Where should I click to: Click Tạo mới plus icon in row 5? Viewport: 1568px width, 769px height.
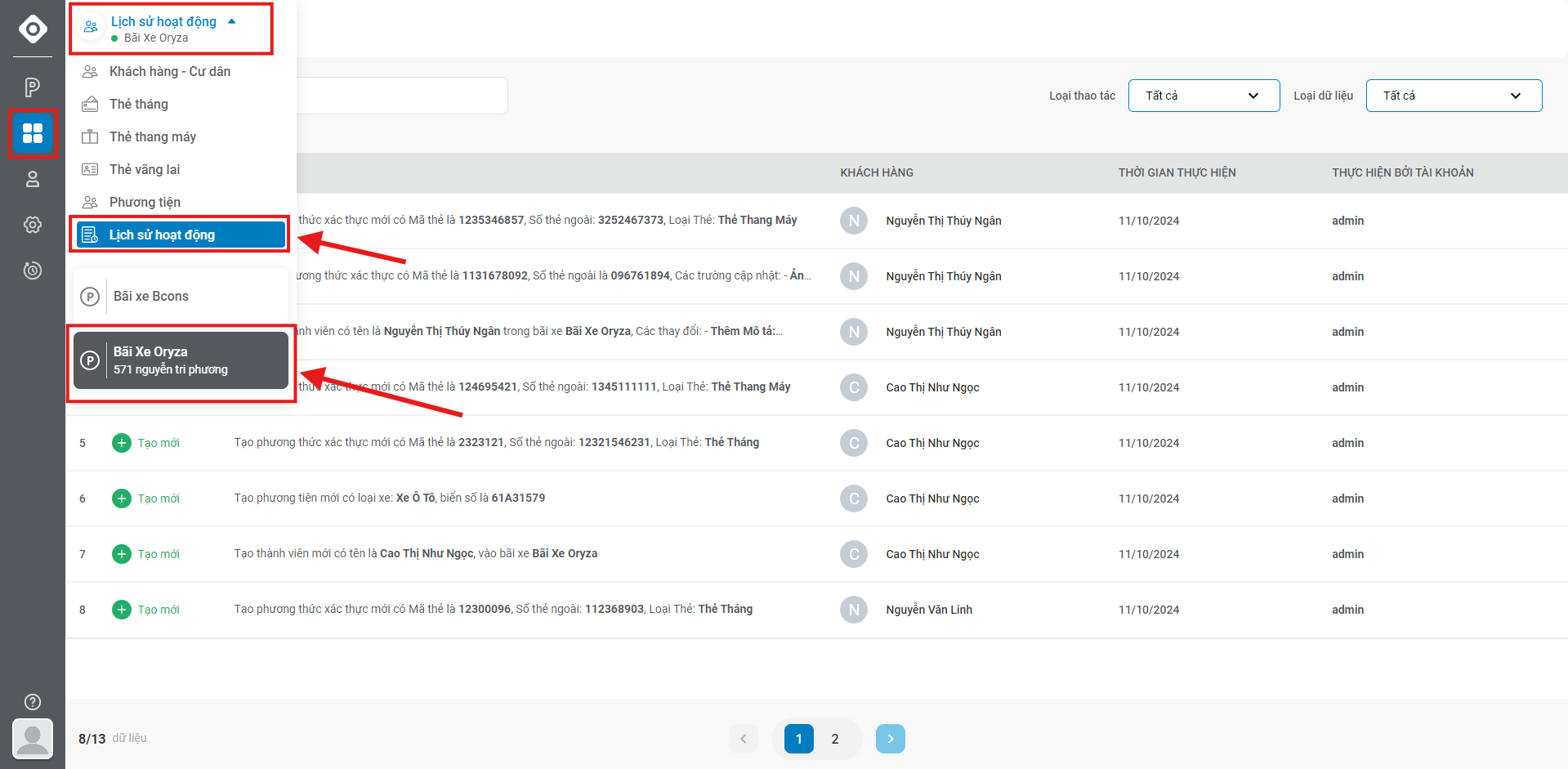[122, 443]
